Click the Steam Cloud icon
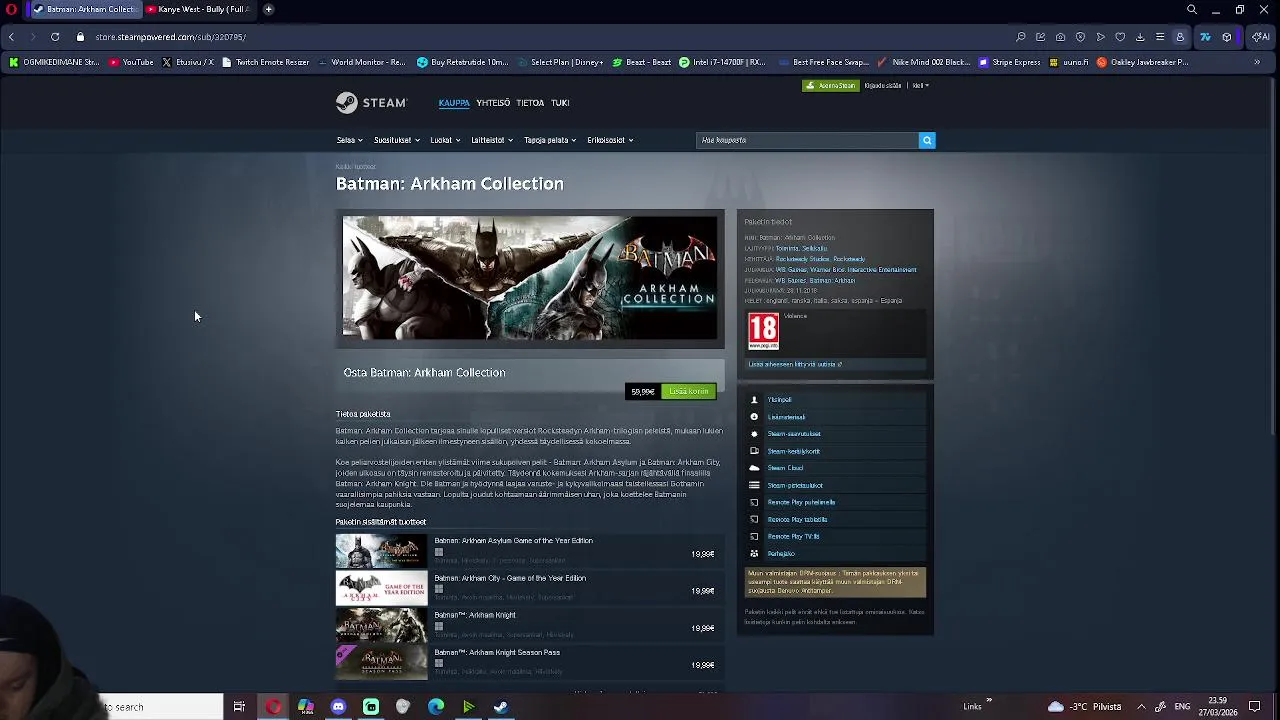The width and height of the screenshot is (1280, 720). pos(754,468)
